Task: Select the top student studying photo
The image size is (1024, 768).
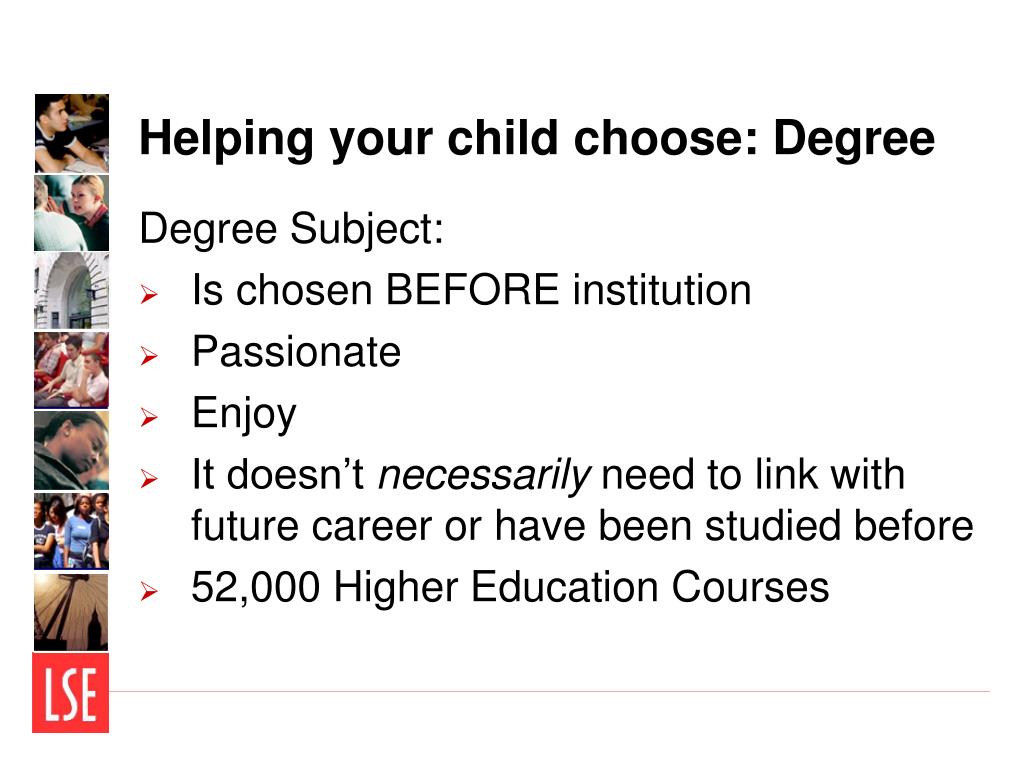Action: [72, 133]
